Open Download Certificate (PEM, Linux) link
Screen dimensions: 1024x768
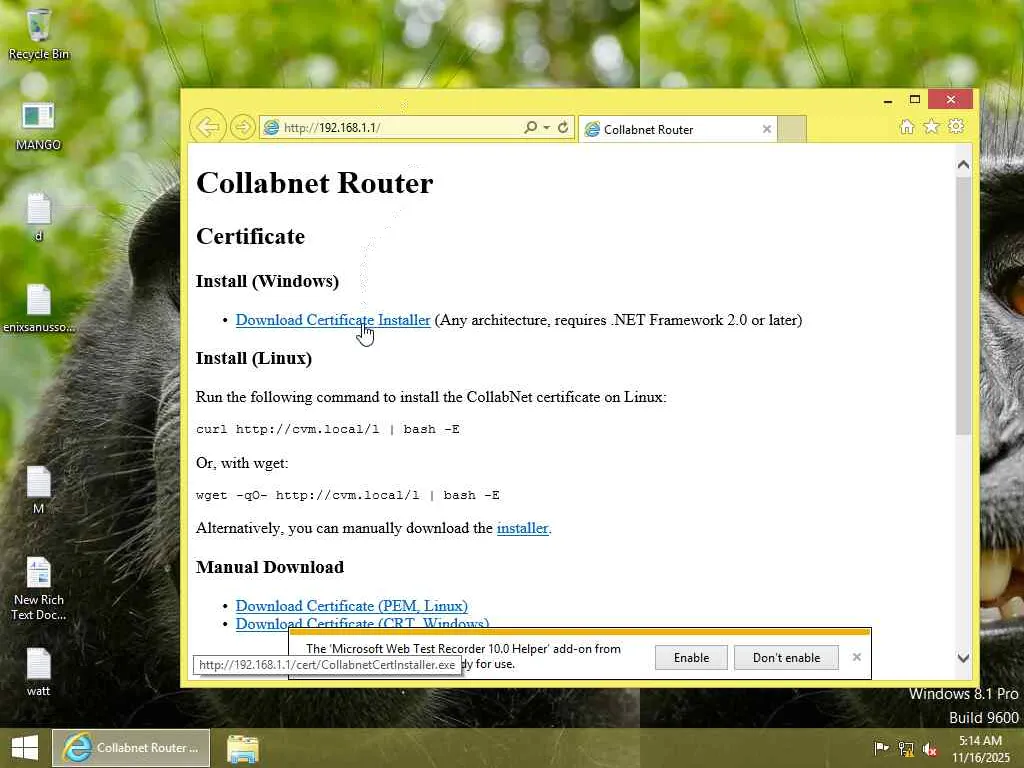pos(351,606)
